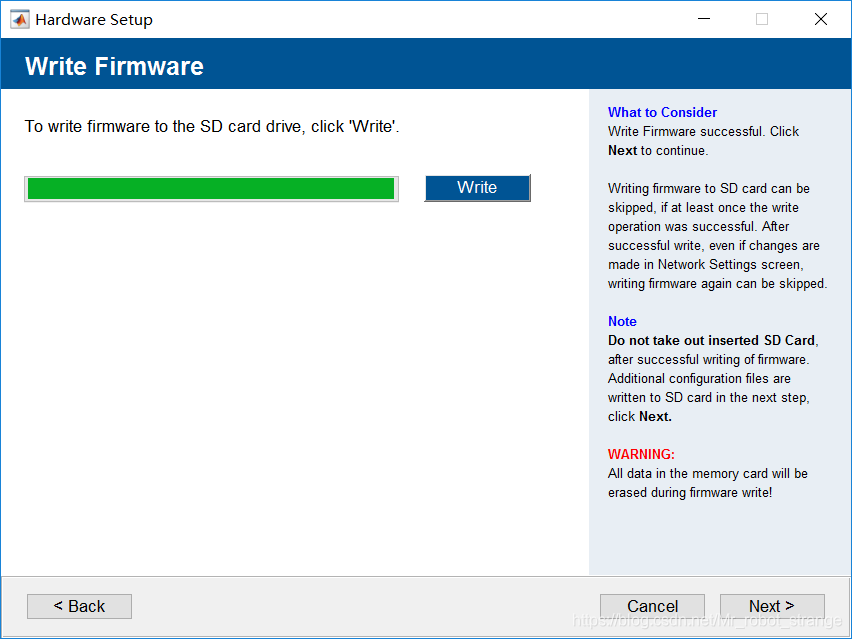Cancel the hardware setup

point(652,606)
